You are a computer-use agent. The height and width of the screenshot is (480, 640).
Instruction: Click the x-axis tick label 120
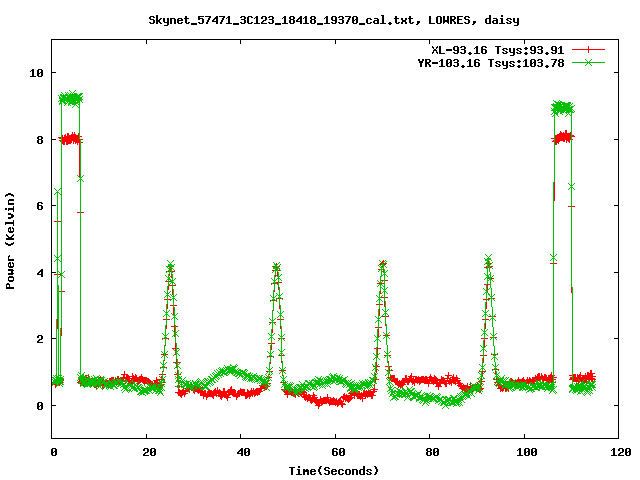pos(621,452)
